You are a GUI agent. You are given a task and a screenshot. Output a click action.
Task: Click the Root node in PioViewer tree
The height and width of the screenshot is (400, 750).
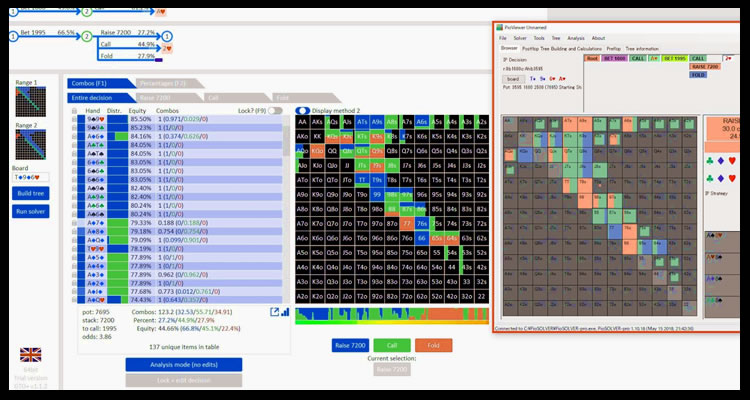point(592,58)
